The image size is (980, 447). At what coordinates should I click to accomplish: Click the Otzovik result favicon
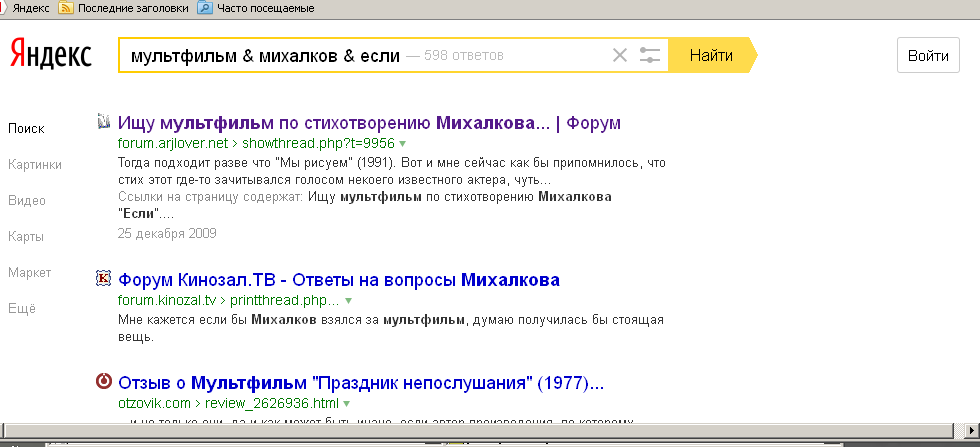click(103, 382)
